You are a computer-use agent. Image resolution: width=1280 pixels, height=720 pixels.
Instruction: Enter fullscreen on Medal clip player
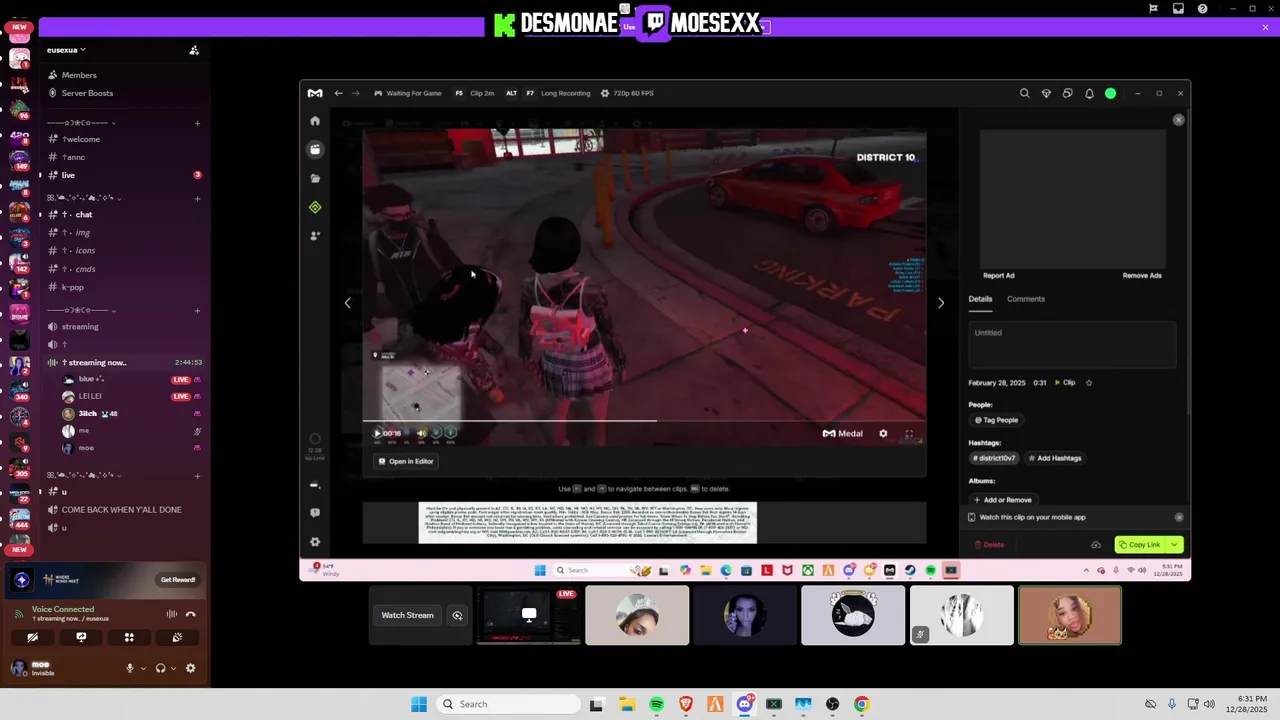tap(909, 433)
